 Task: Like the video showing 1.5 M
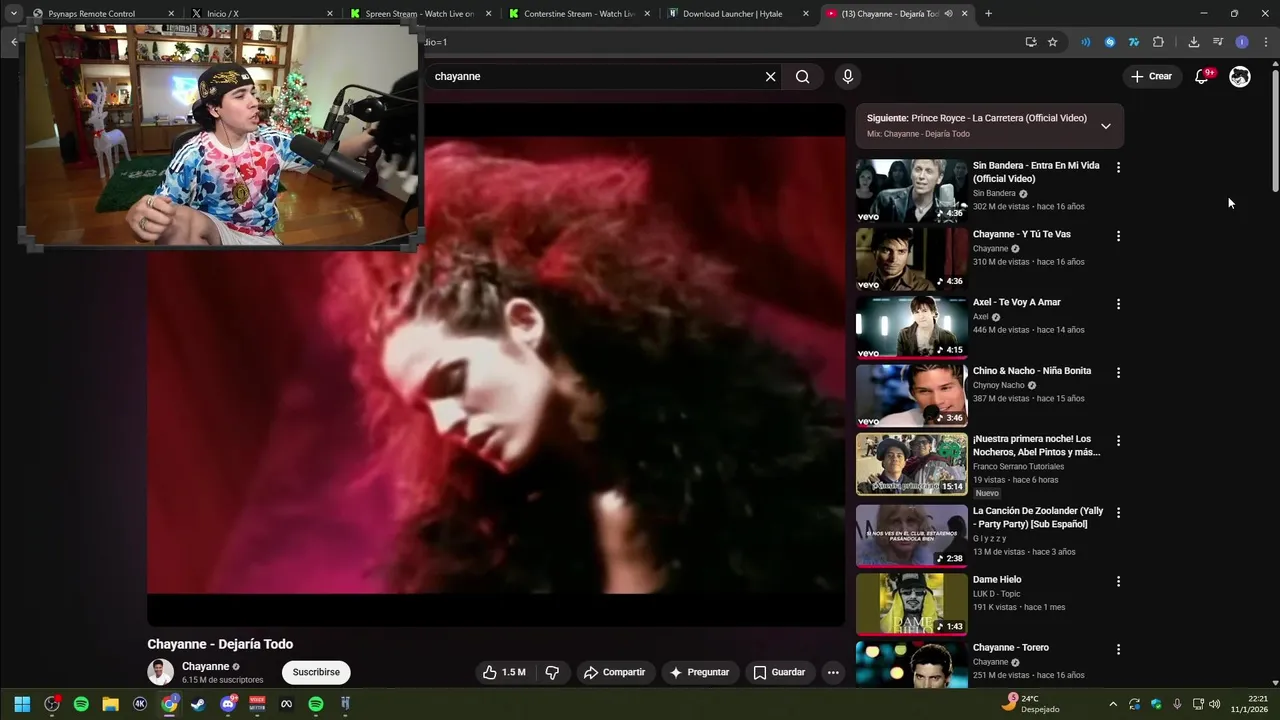[504, 673]
